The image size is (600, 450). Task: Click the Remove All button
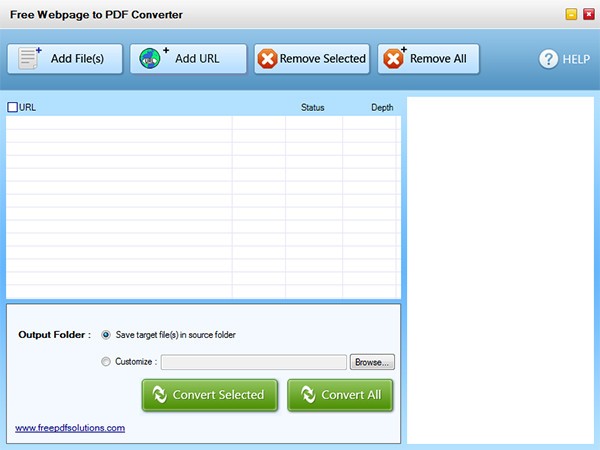[x=428, y=59]
